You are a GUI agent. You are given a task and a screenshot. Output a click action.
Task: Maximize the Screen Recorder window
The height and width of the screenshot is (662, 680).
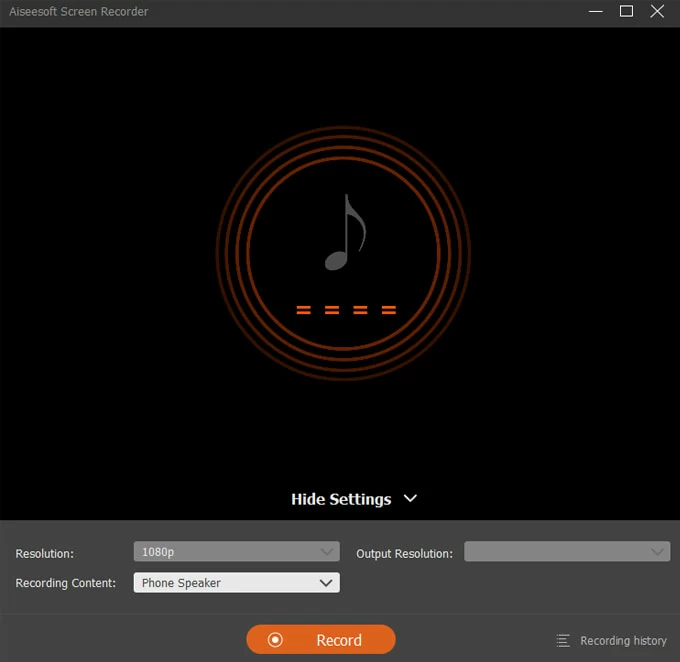pos(626,12)
